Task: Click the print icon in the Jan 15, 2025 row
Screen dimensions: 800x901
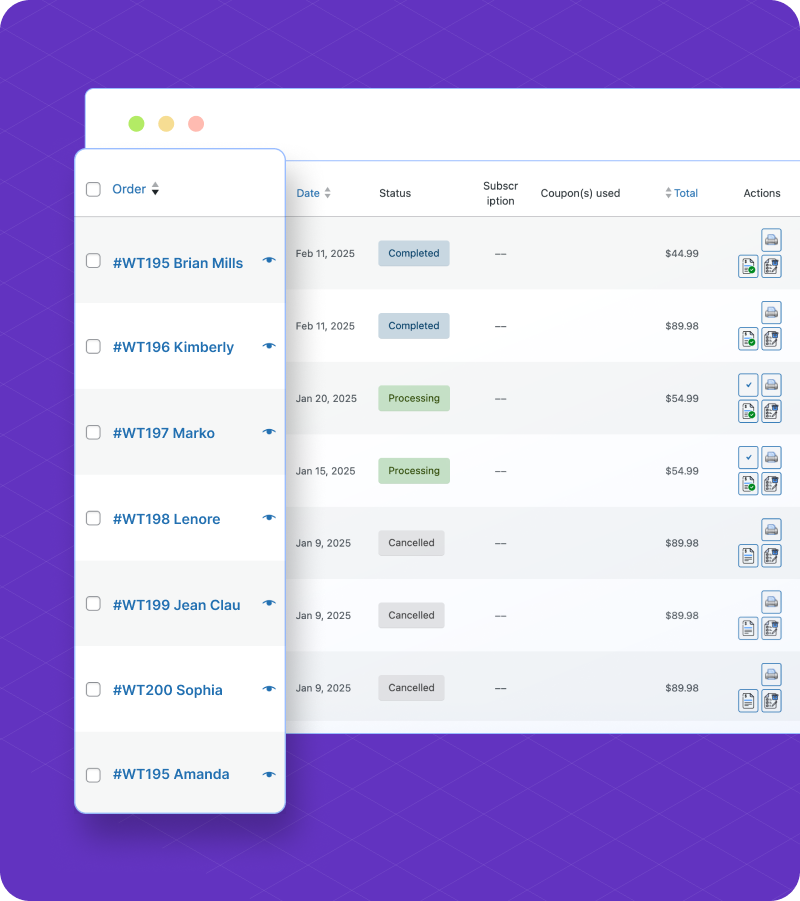Action: (x=771, y=457)
